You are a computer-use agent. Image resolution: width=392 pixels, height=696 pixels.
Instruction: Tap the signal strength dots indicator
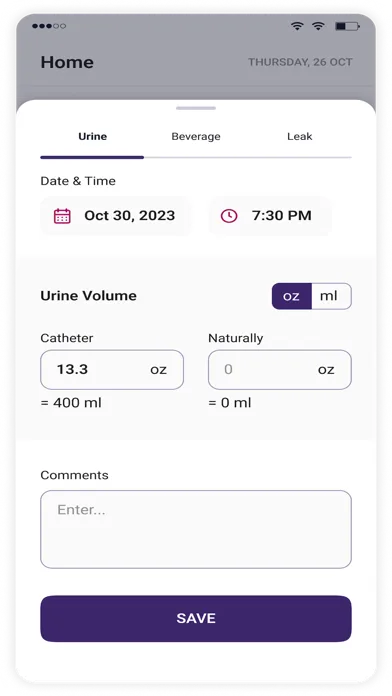click(49, 26)
